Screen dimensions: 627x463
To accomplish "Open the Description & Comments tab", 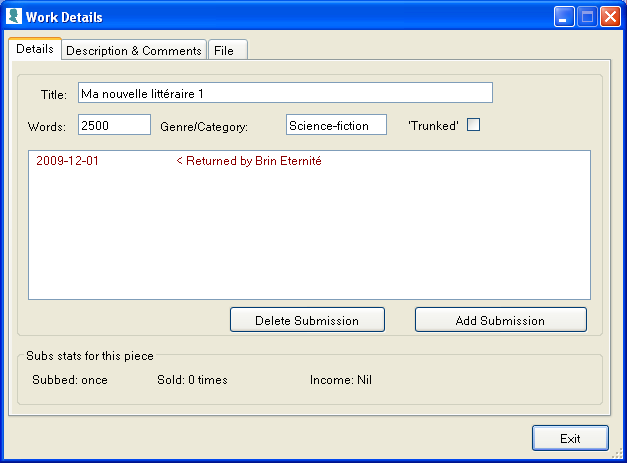I will click(x=134, y=50).
